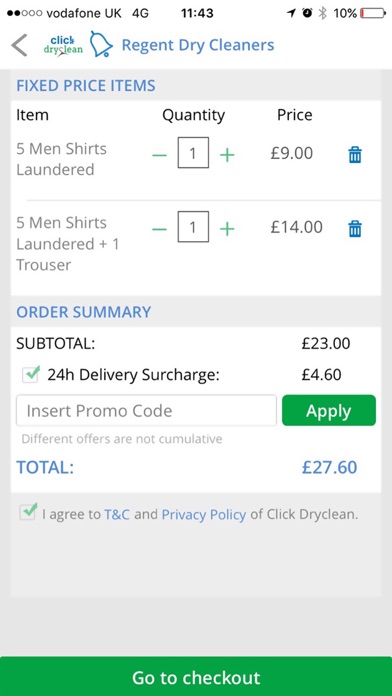Toggle 24h Delivery Surcharge checkbox
The width and height of the screenshot is (392, 696).
pos(30,375)
